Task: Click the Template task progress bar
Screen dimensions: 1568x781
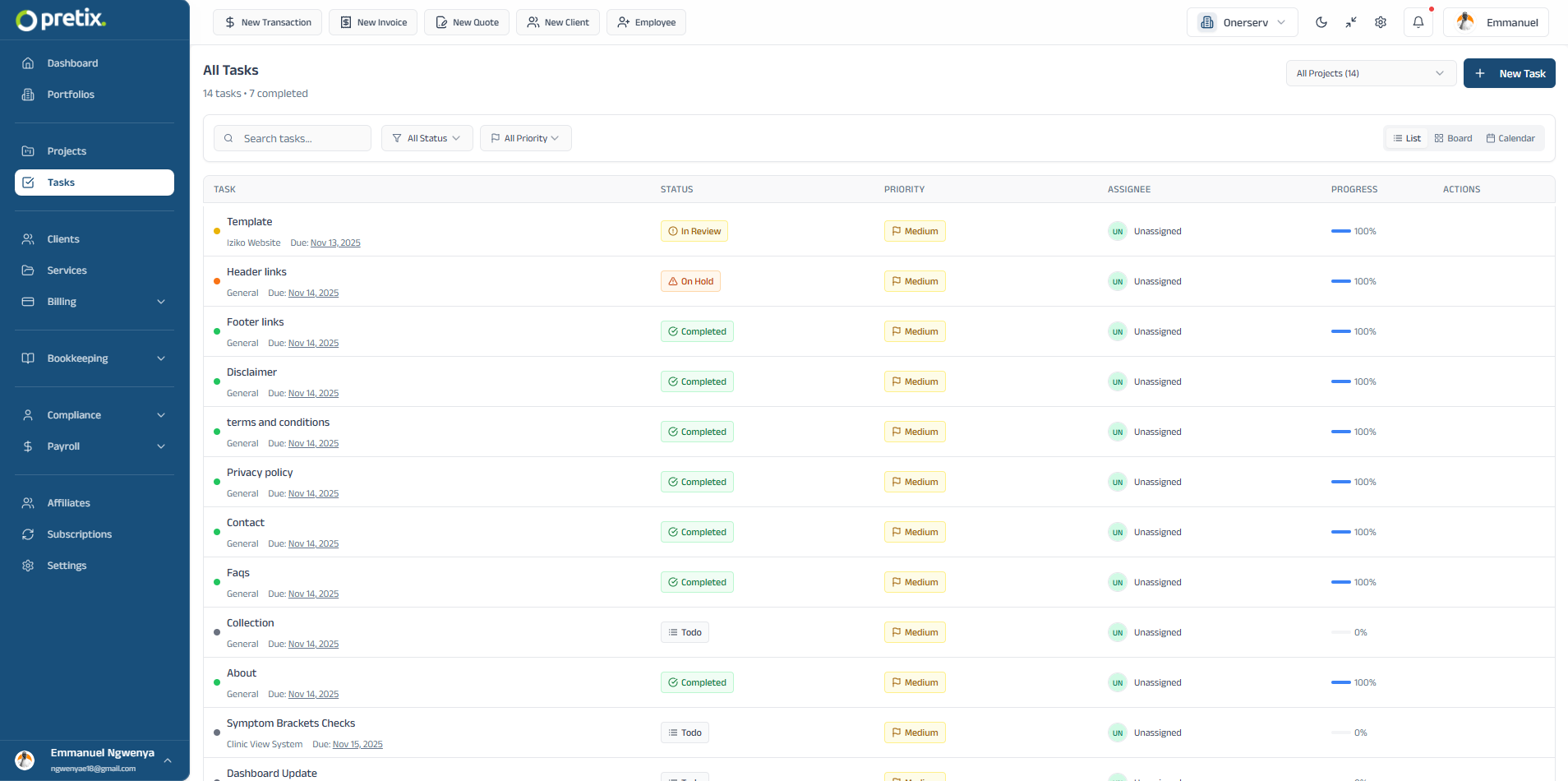Action: pos(1340,231)
